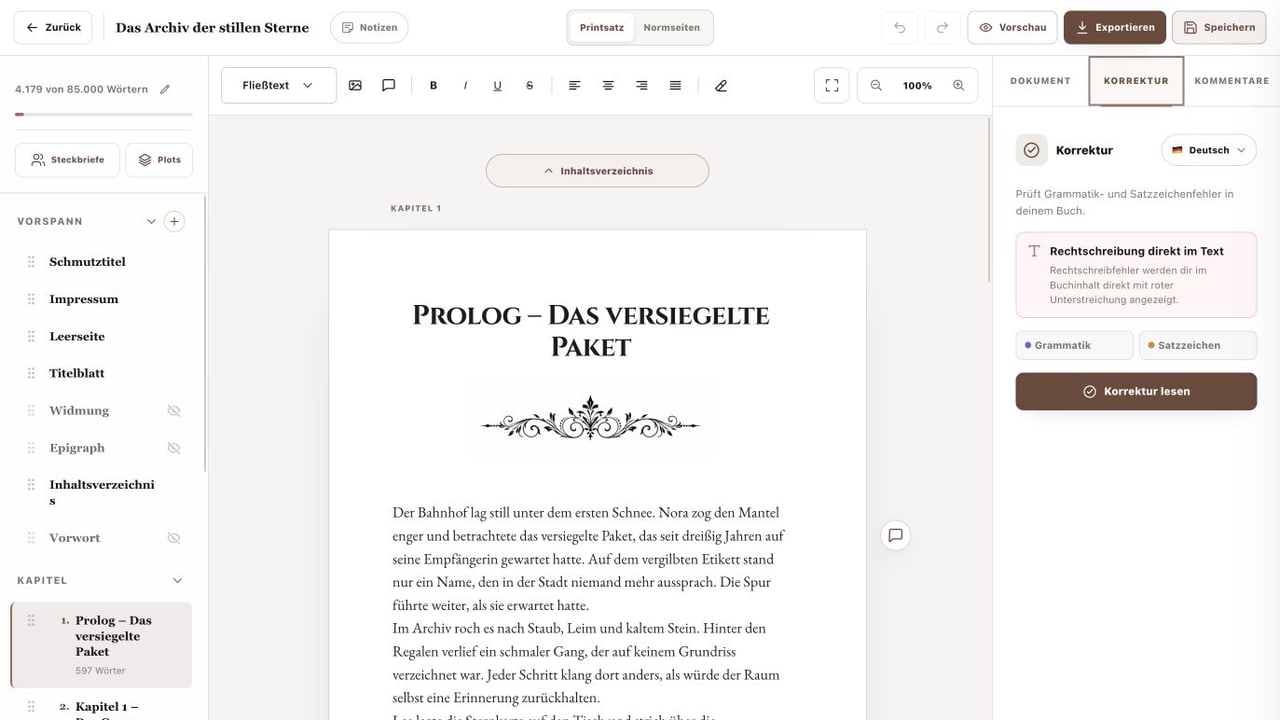
Task: Click the drag handle for Schmutztitel
Action: click(x=31, y=262)
